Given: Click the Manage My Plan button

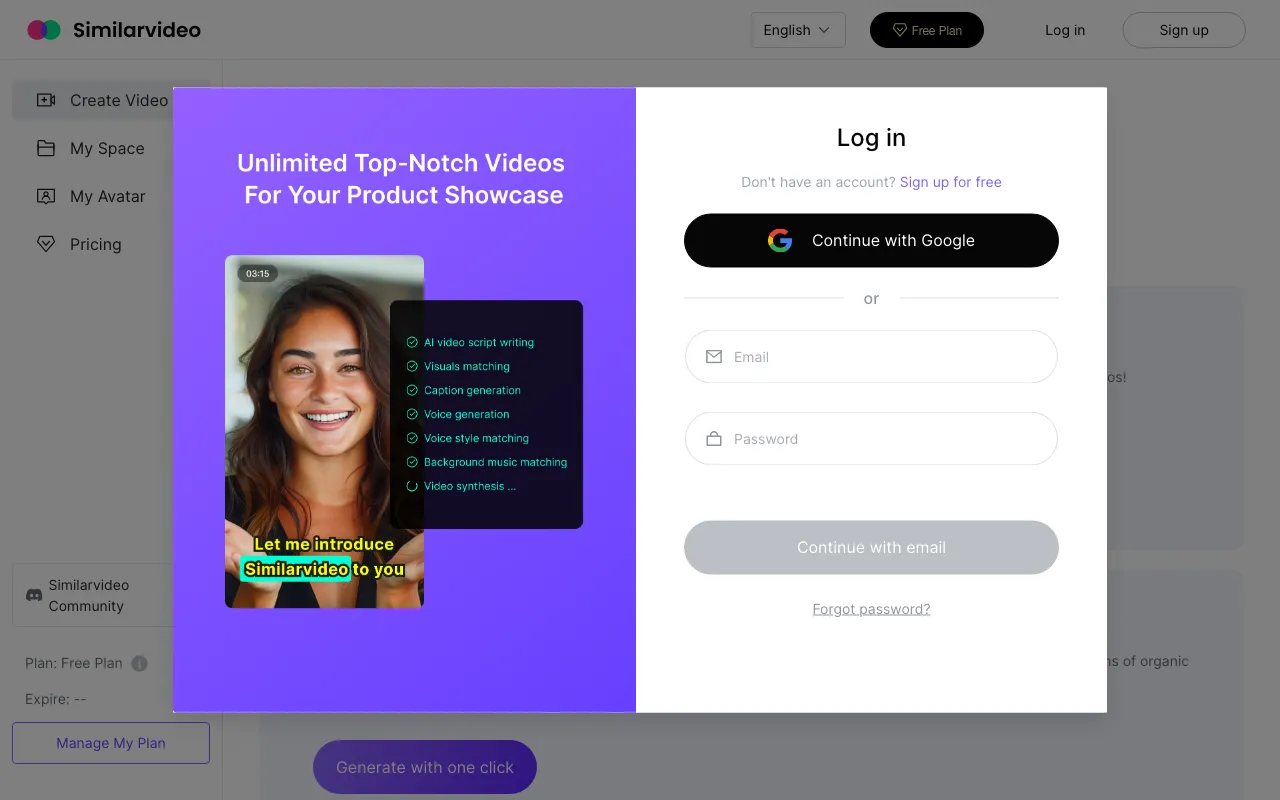Looking at the screenshot, I should (x=111, y=743).
